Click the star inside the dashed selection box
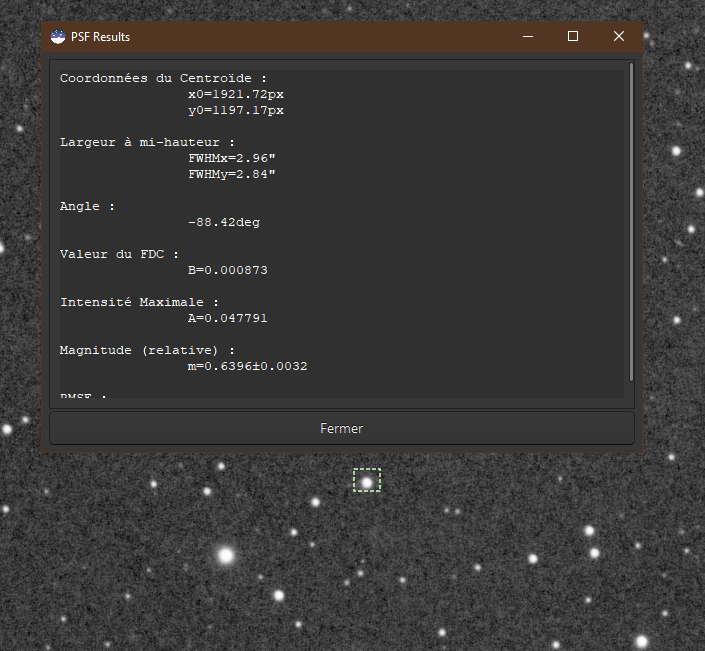 pos(367,482)
